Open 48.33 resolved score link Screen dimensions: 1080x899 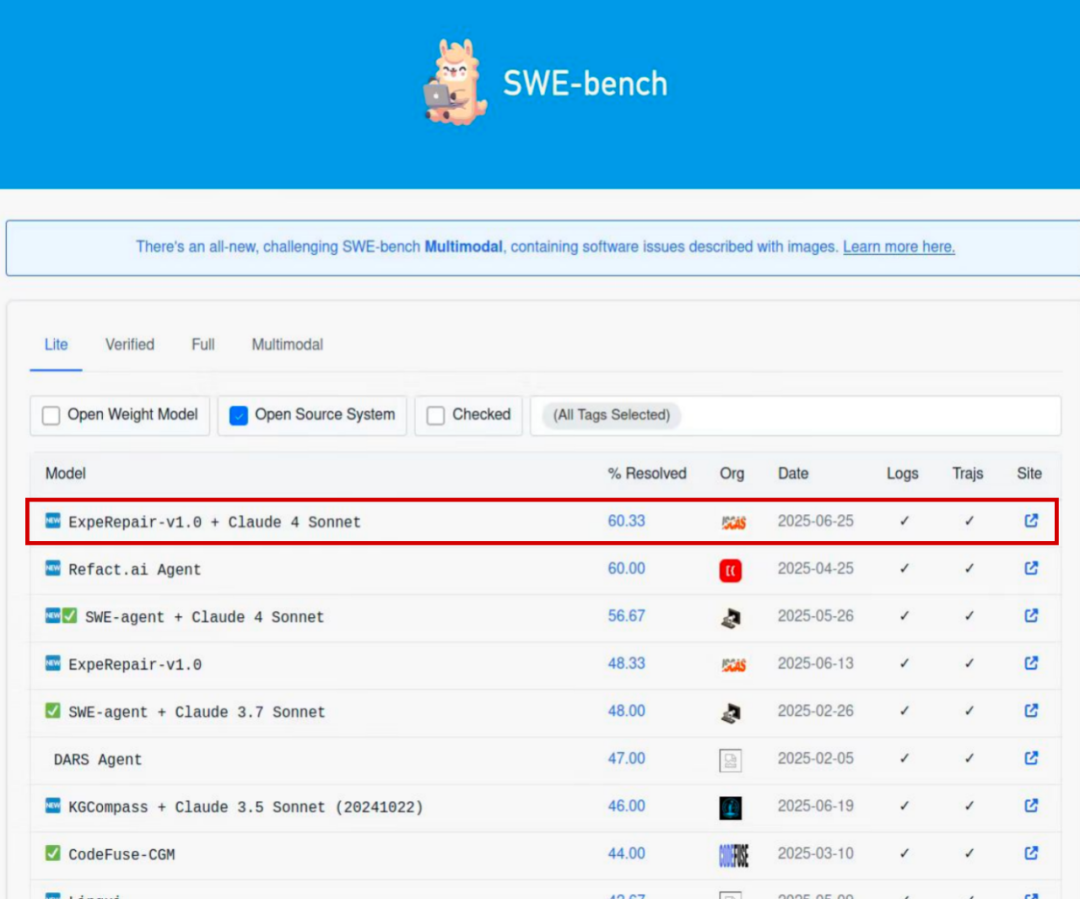[626, 663]
